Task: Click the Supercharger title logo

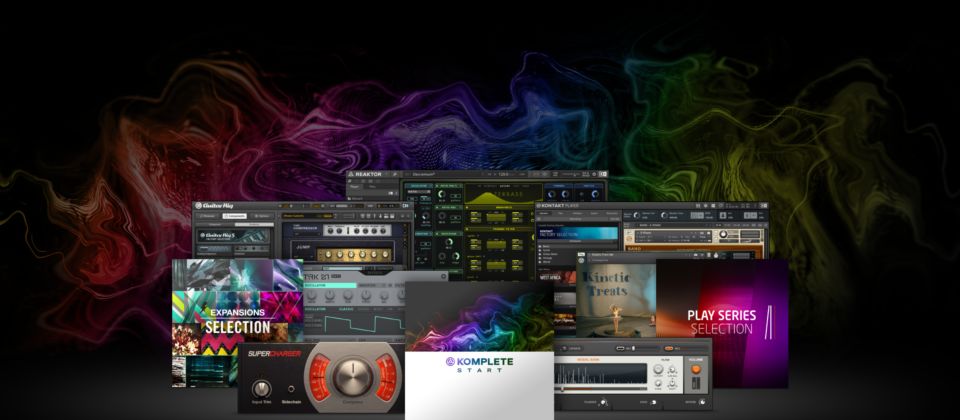Action: click(274, 353)
